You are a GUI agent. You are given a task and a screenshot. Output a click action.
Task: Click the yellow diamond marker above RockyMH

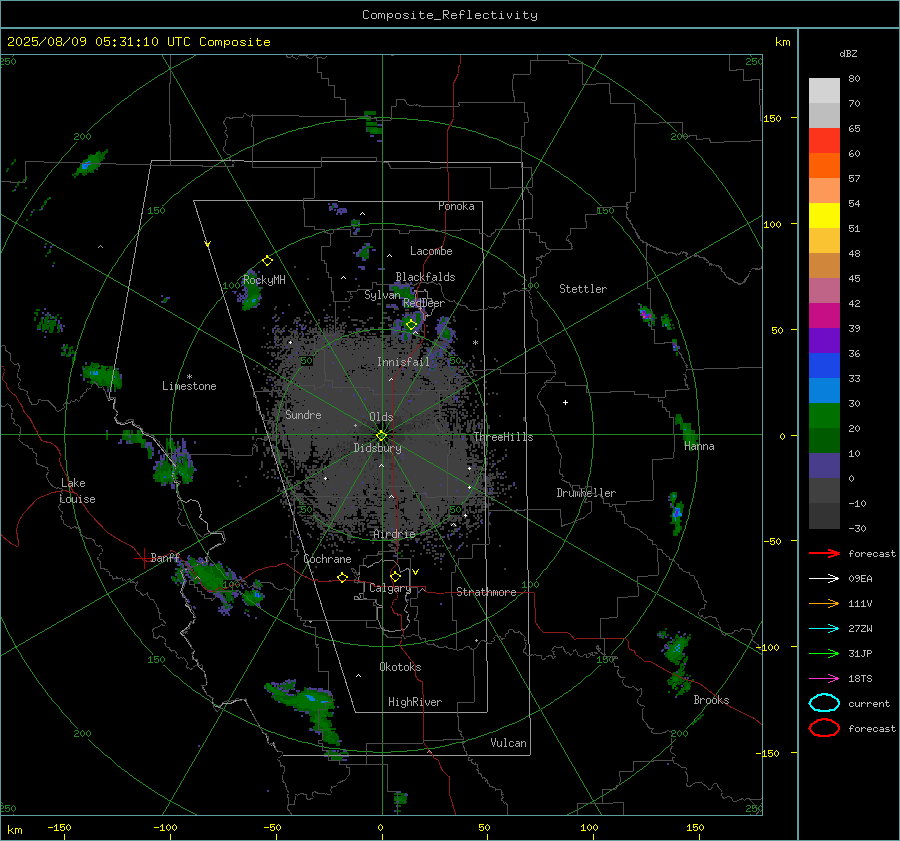[267, 261]
